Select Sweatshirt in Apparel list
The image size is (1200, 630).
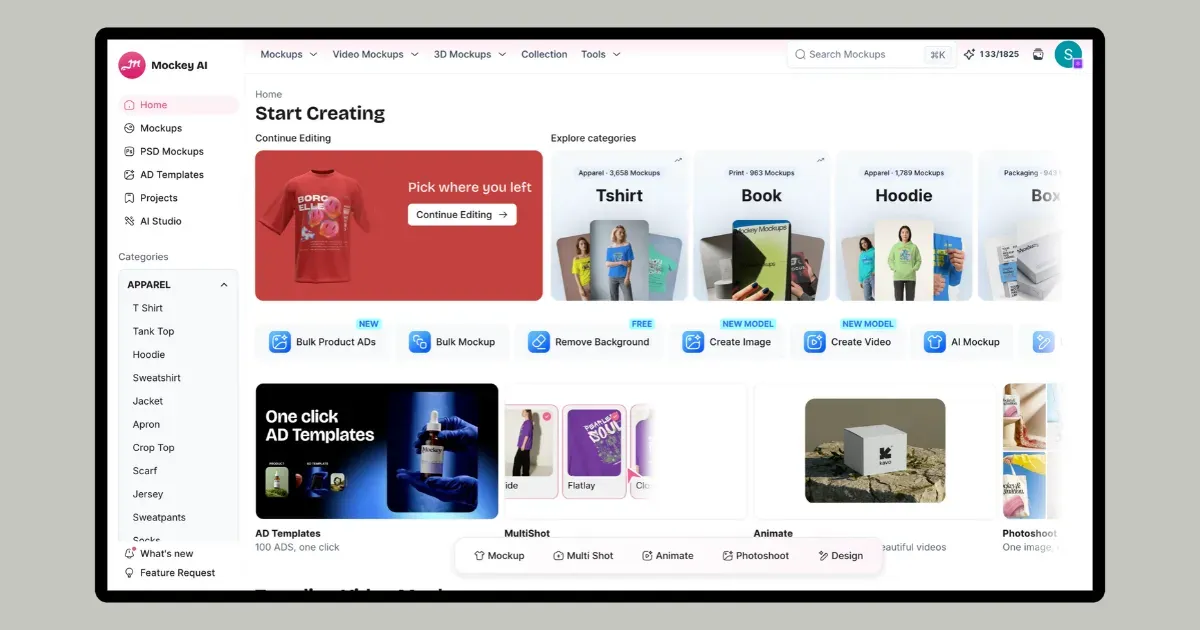pyautogui.click(x=157, y=378)
